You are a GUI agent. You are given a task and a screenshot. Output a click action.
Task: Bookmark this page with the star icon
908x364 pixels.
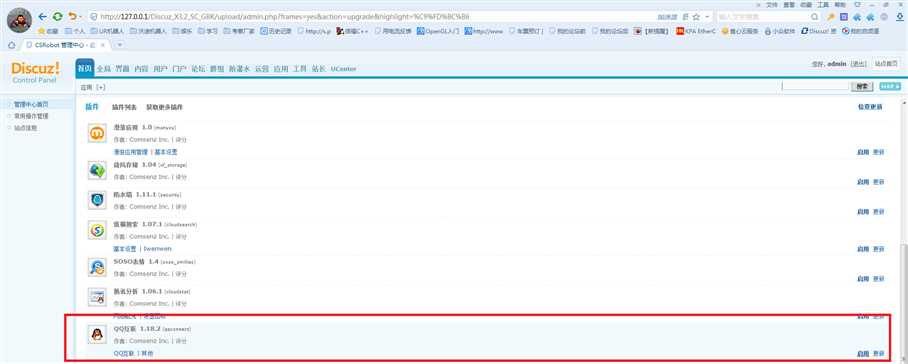(696, 17)
